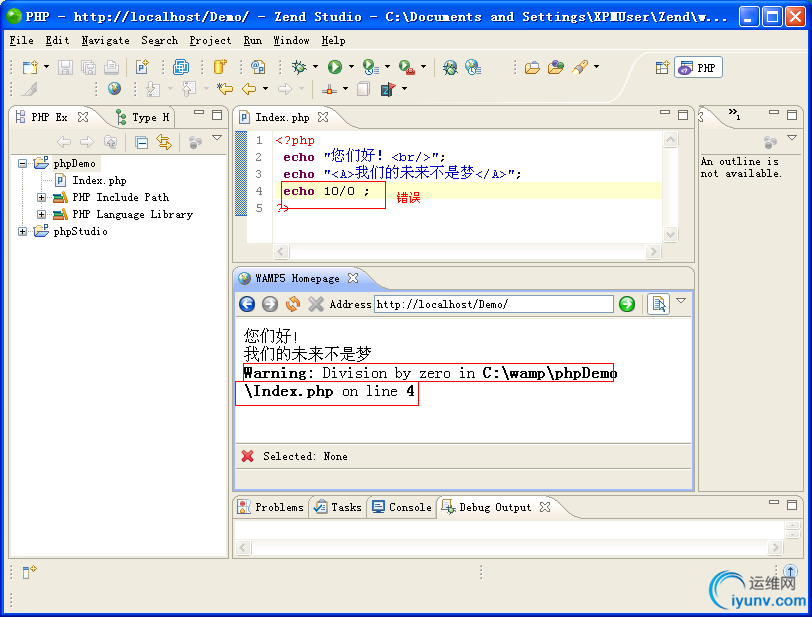The width and height of the screenshot is (812, 617).
Task: Click editor vertical scrollbar down arrow
Action: [671, 234]
